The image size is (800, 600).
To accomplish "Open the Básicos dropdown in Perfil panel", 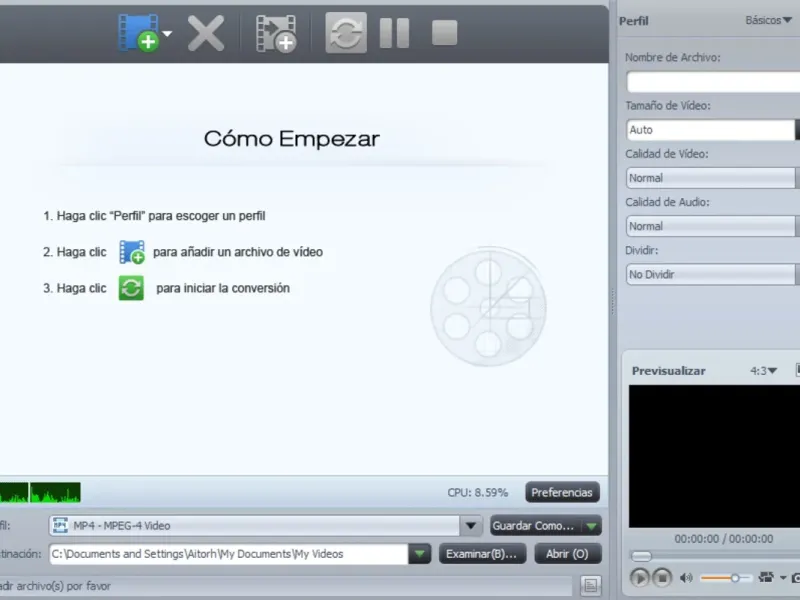I will (x=768, y=20).
